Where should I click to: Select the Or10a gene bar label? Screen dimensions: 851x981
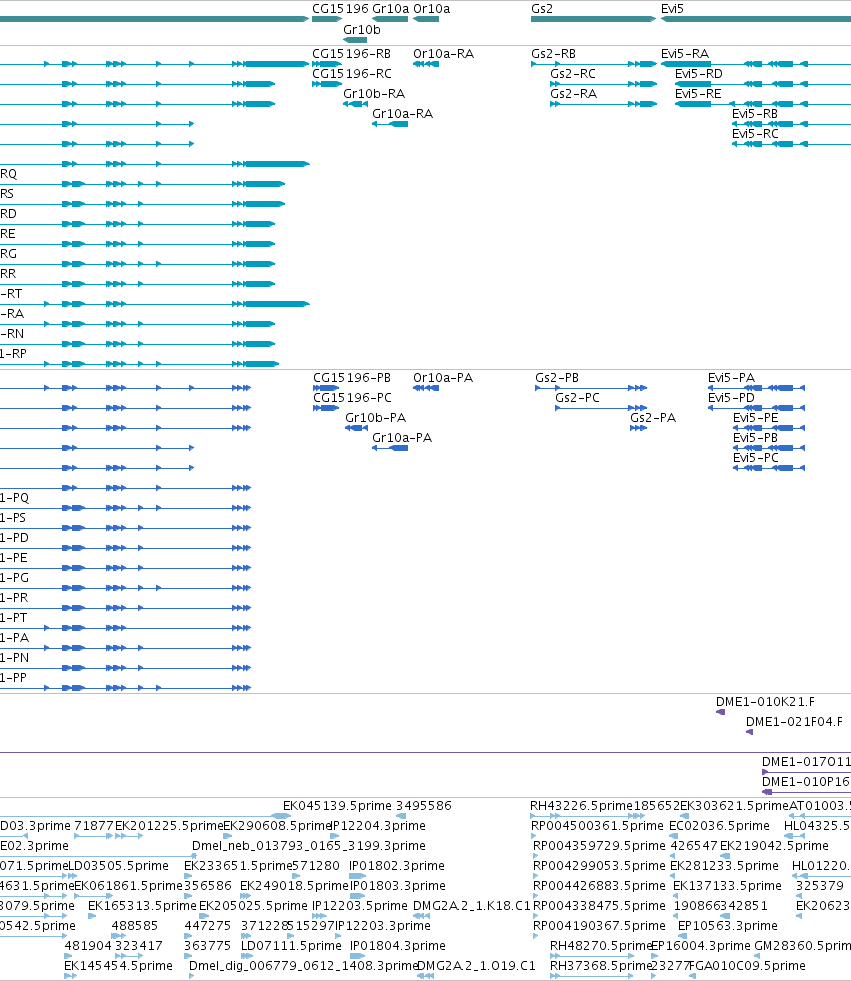(432, 9)
